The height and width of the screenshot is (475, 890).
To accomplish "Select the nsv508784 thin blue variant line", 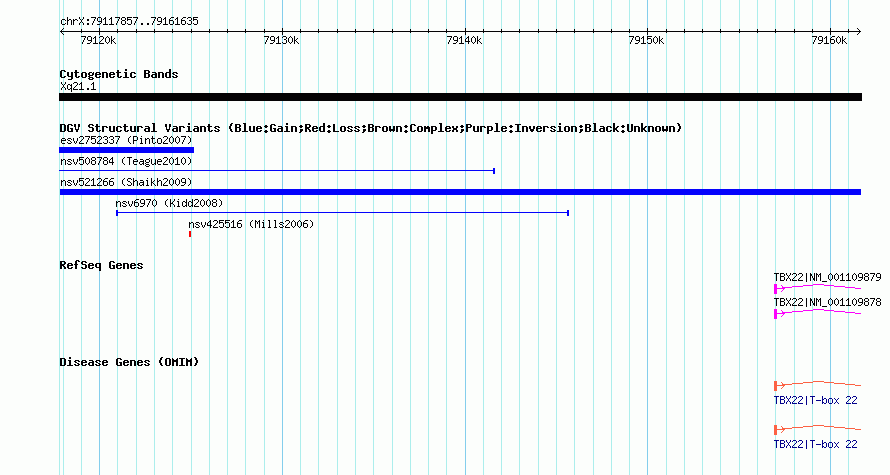I will pos(277,171).
